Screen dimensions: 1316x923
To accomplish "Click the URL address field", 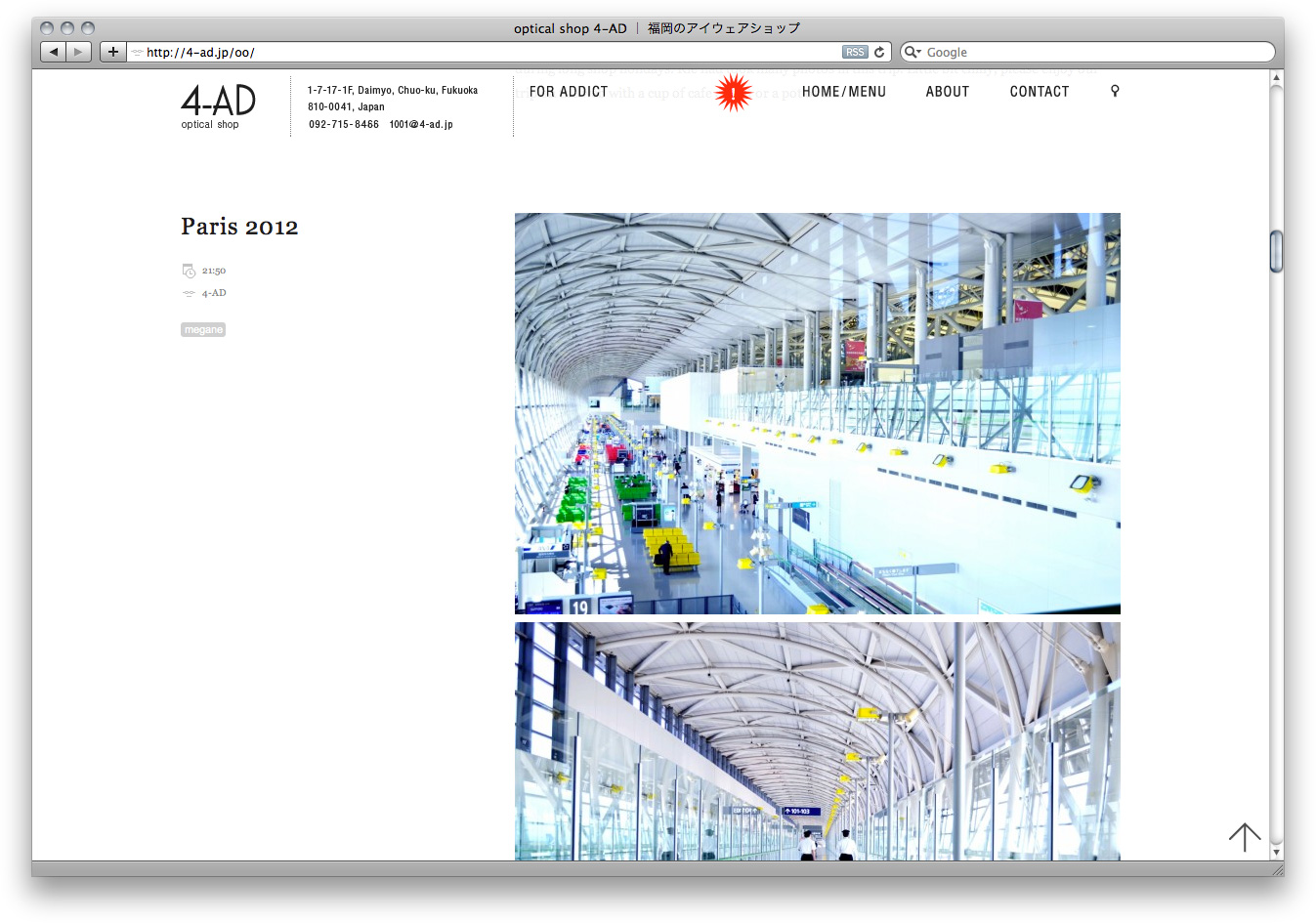I will coord(488,53).
